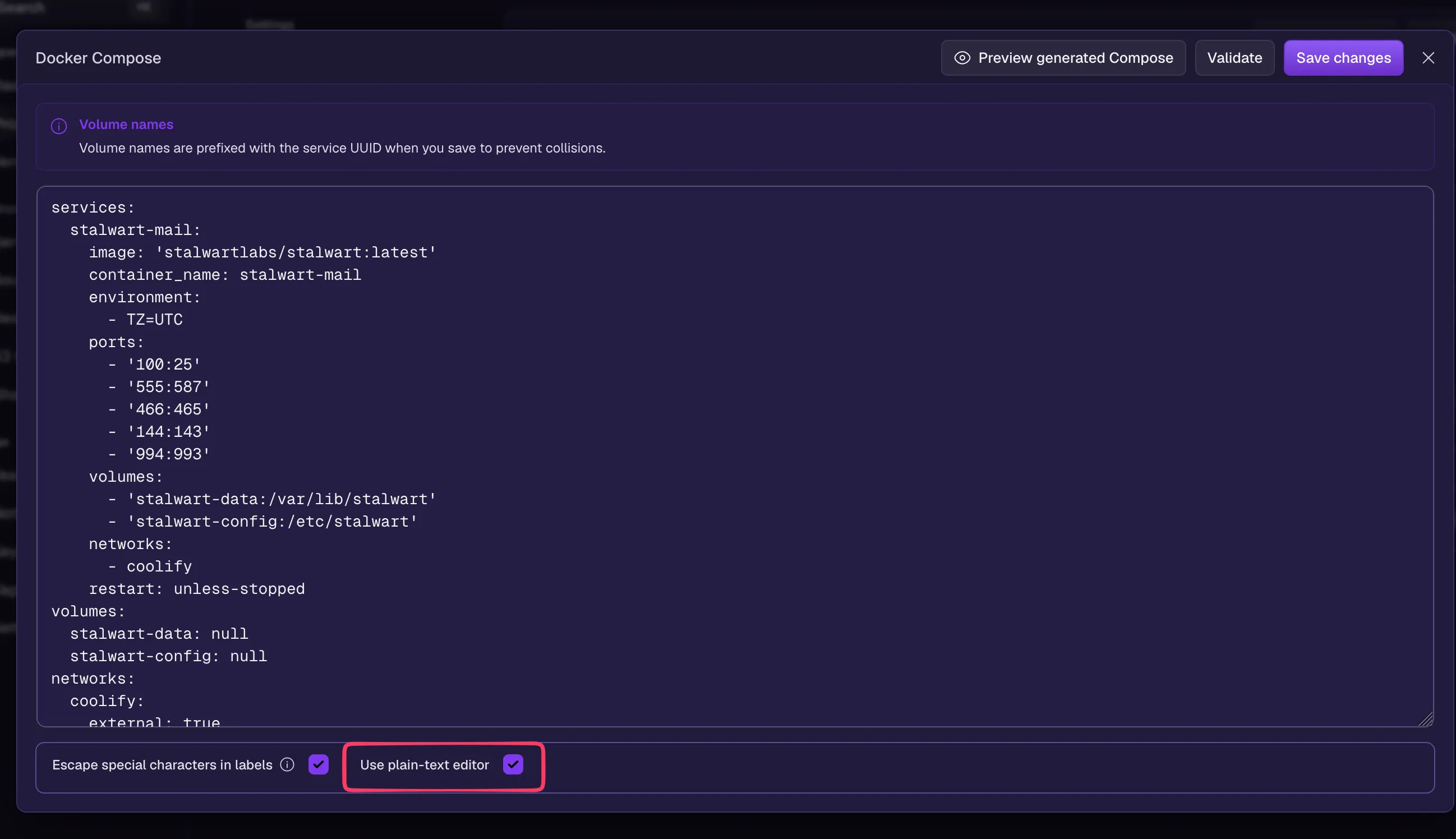The image size is (1456, 839).
Task: Click the '- TZ=UTC' line
Action: pos(145,320)
